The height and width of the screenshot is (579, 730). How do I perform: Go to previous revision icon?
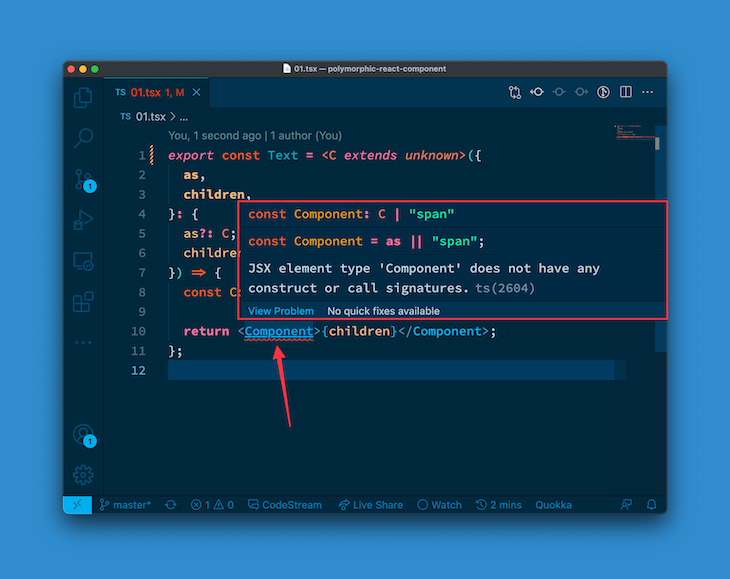pyautogui.click(x=537, y=92)
